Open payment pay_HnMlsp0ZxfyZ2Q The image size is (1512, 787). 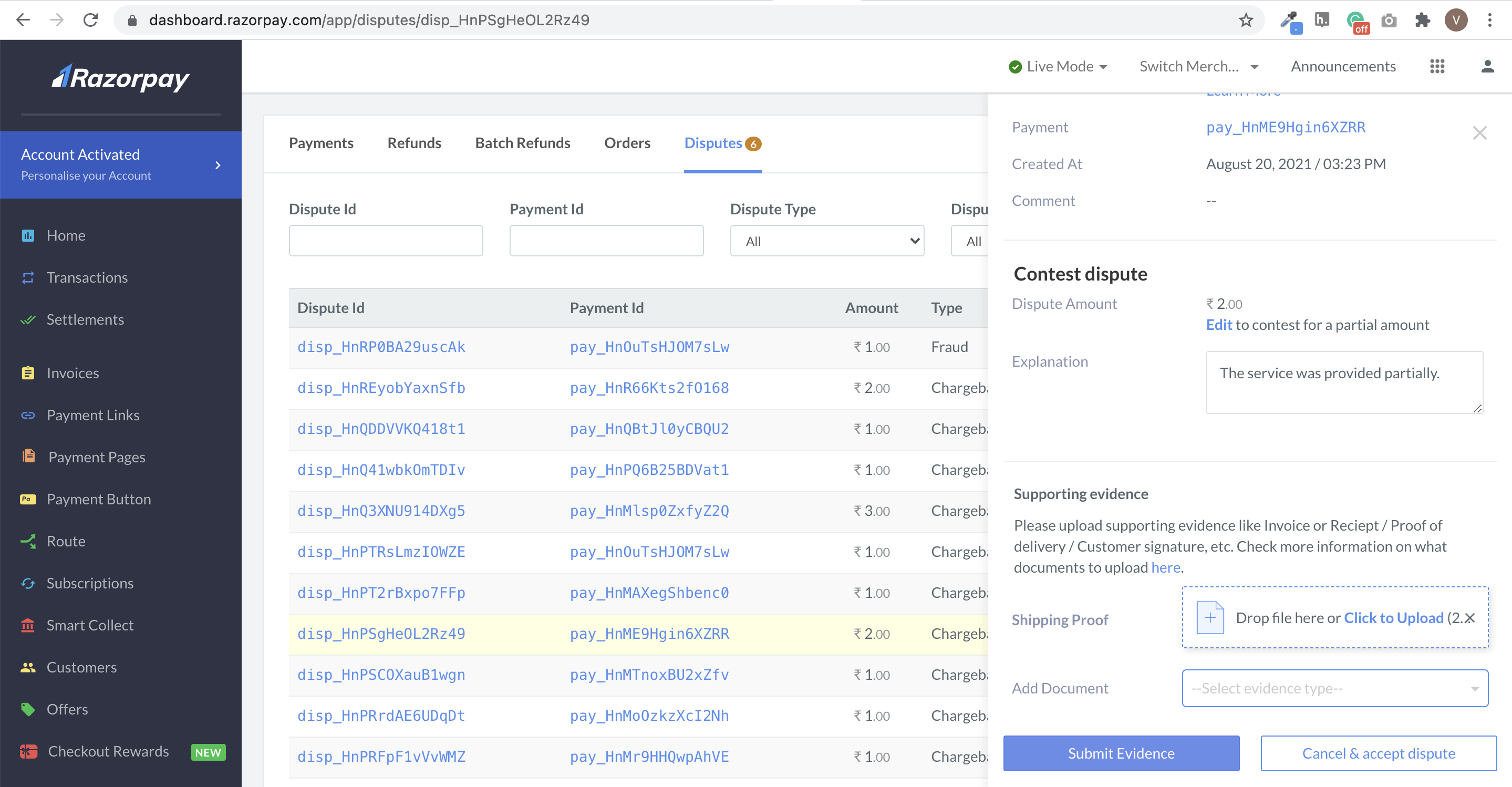coord(649,511)
